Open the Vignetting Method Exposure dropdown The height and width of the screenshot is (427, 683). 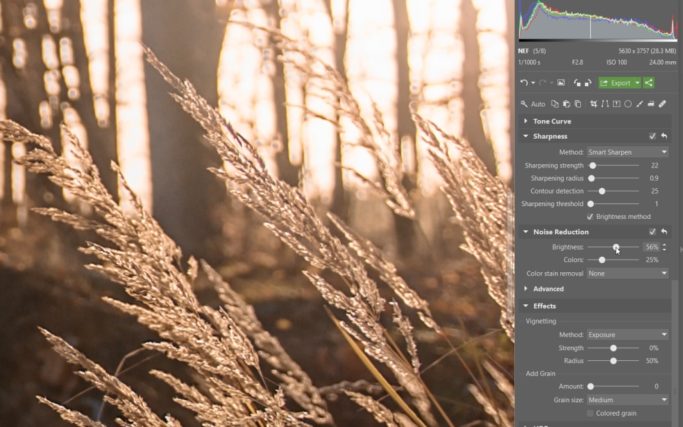pos(628,335)
